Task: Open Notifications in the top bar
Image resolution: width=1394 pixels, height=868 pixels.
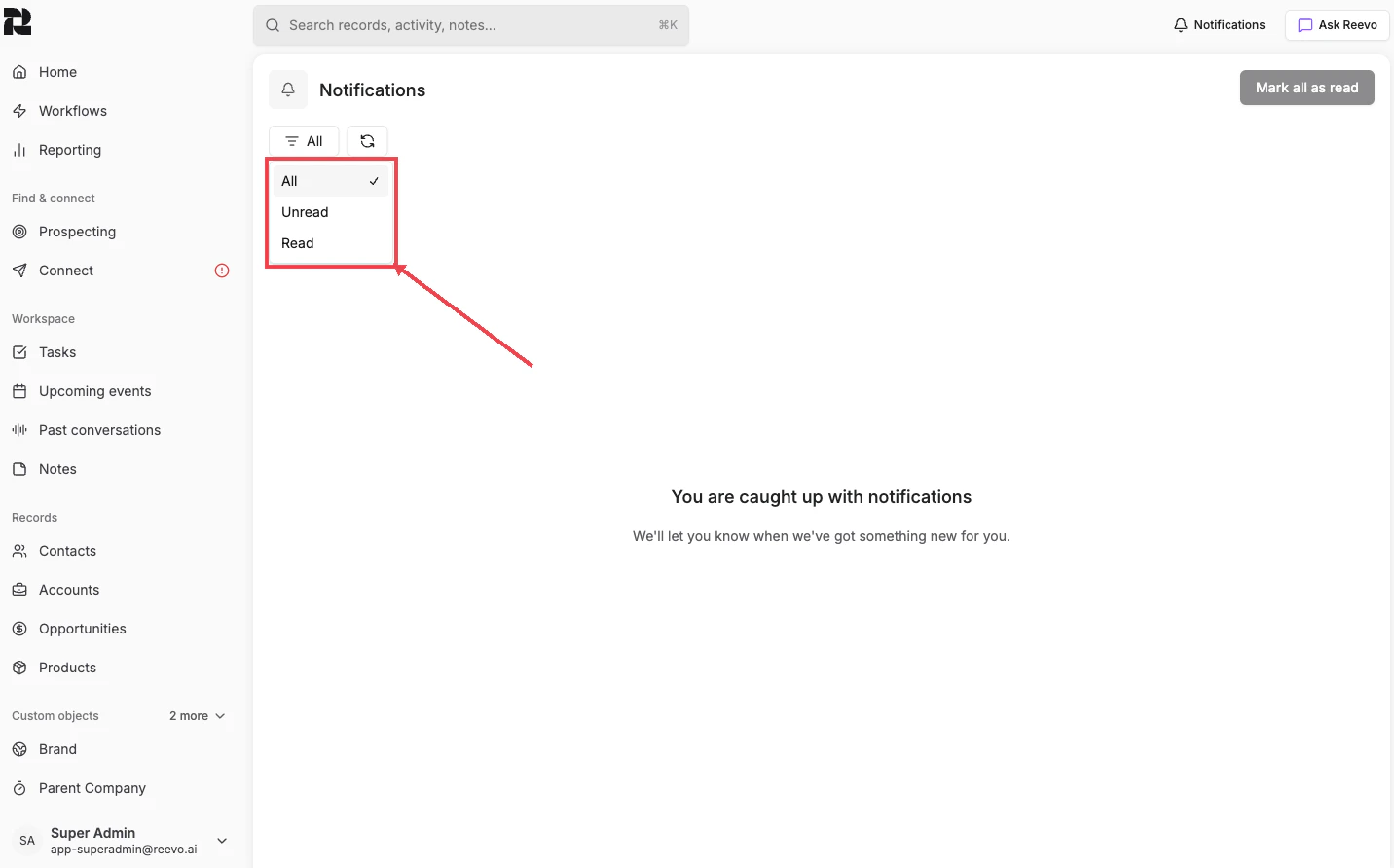Action: 1219,25
